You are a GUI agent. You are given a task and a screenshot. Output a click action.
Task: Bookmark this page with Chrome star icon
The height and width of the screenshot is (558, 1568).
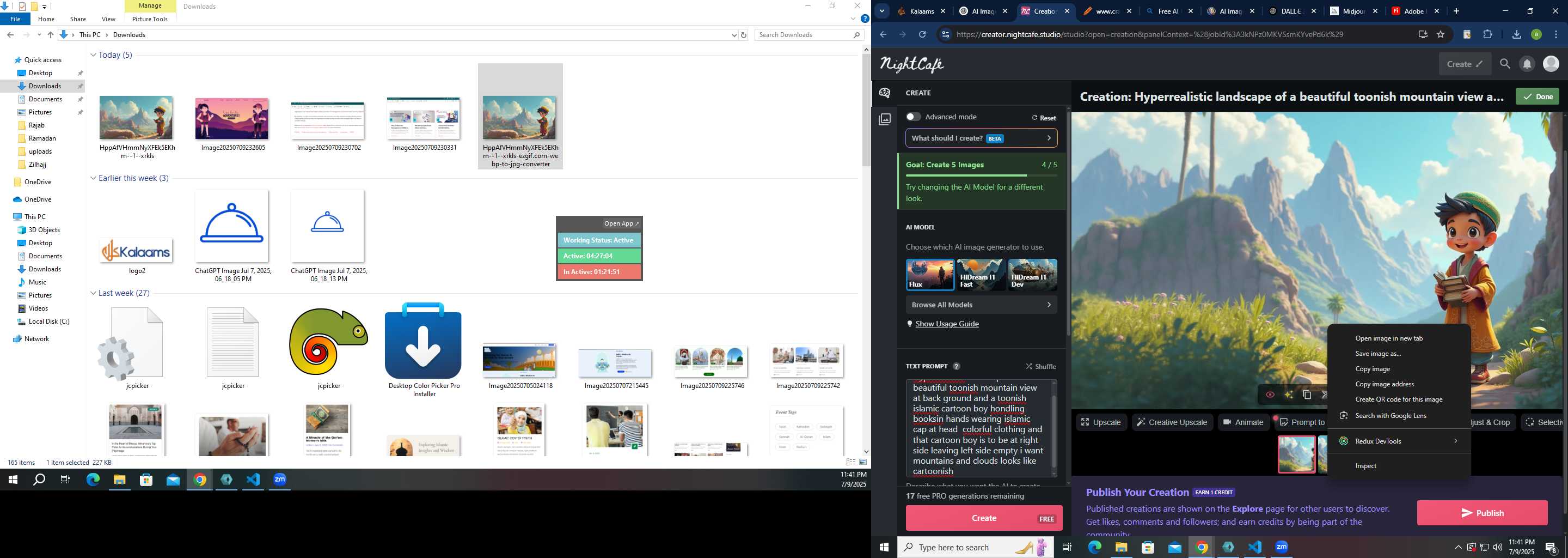(1441, 35)
